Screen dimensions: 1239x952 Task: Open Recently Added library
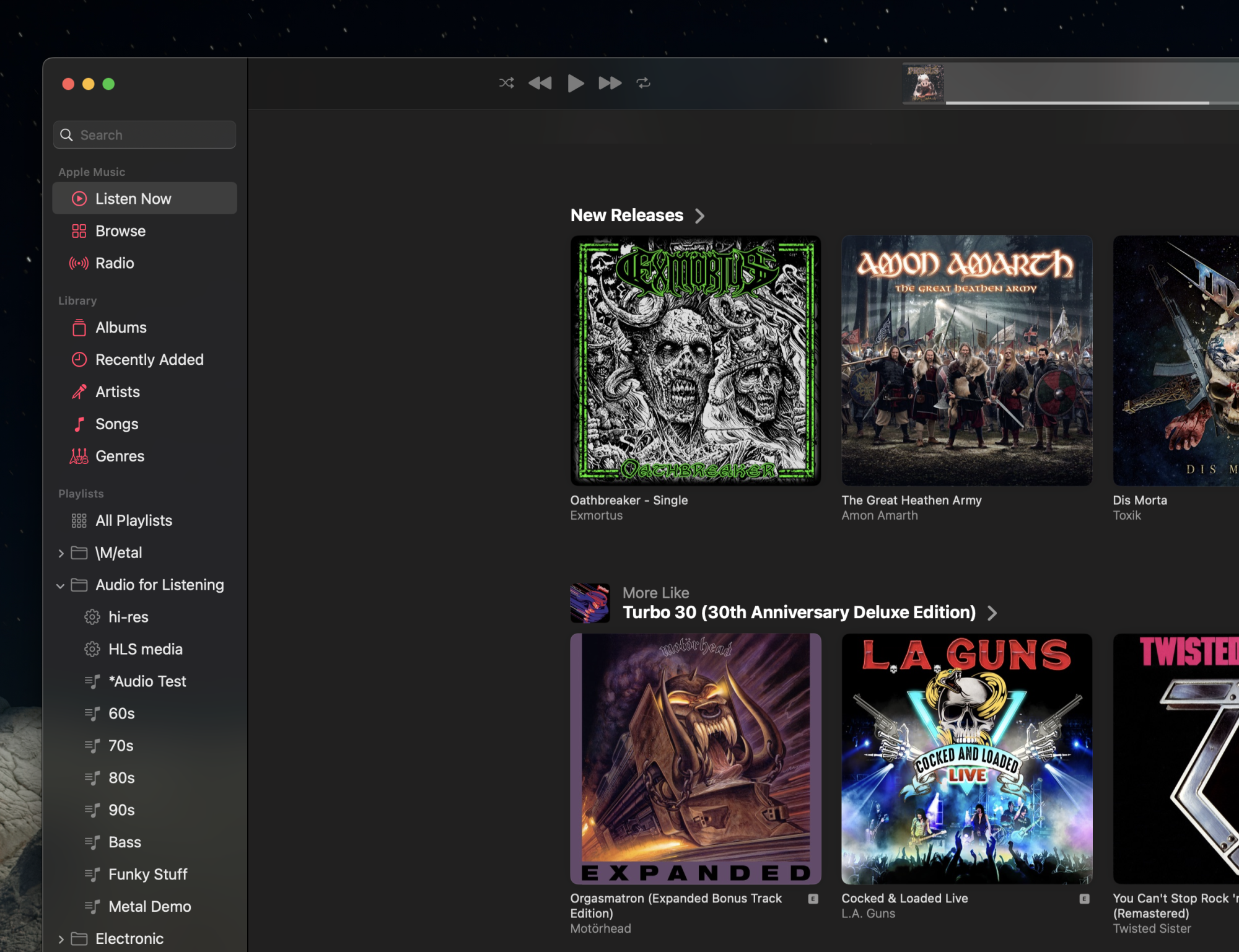145,359
